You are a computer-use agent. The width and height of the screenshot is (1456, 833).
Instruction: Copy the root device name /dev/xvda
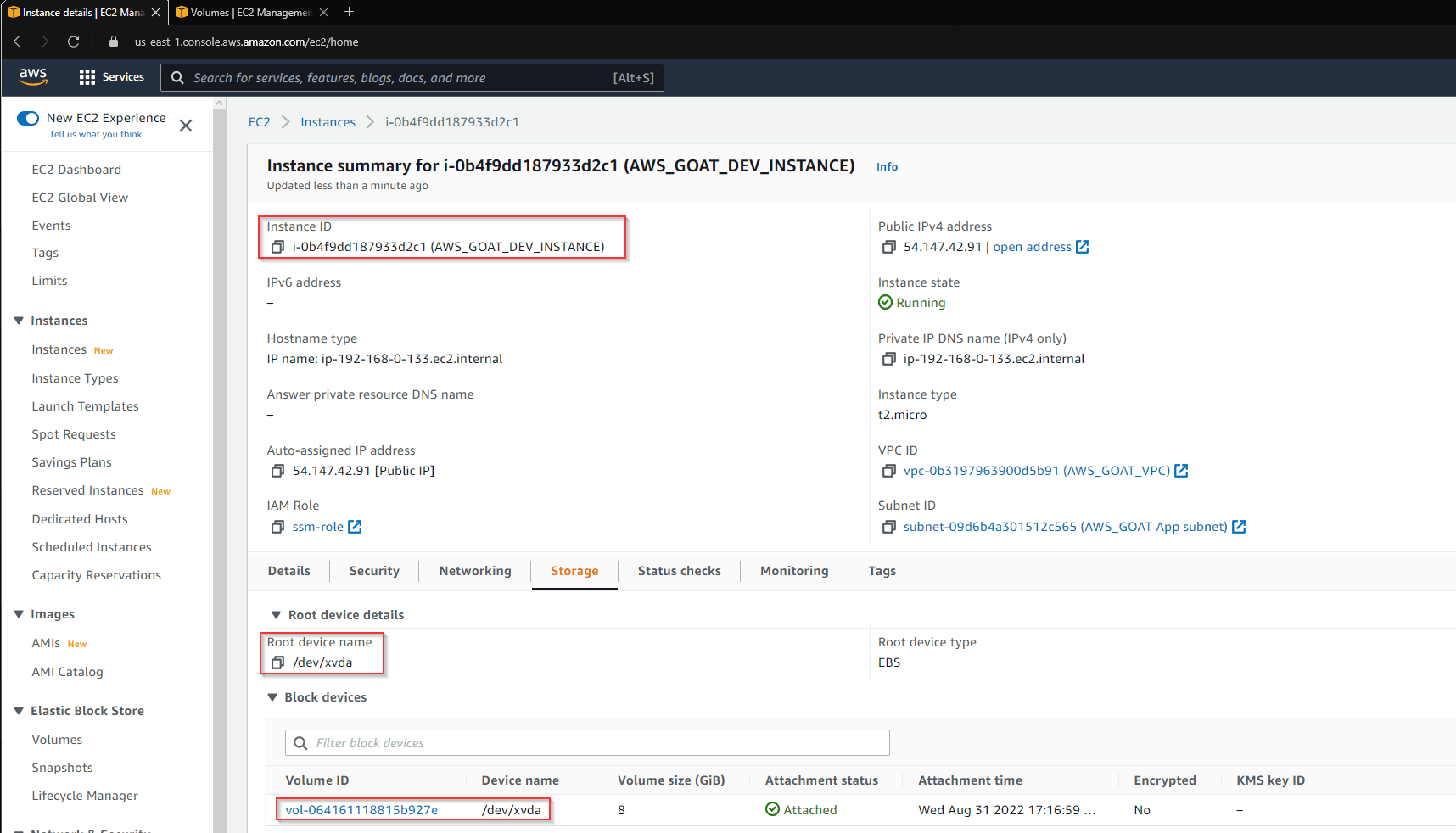tap(277, 662)
